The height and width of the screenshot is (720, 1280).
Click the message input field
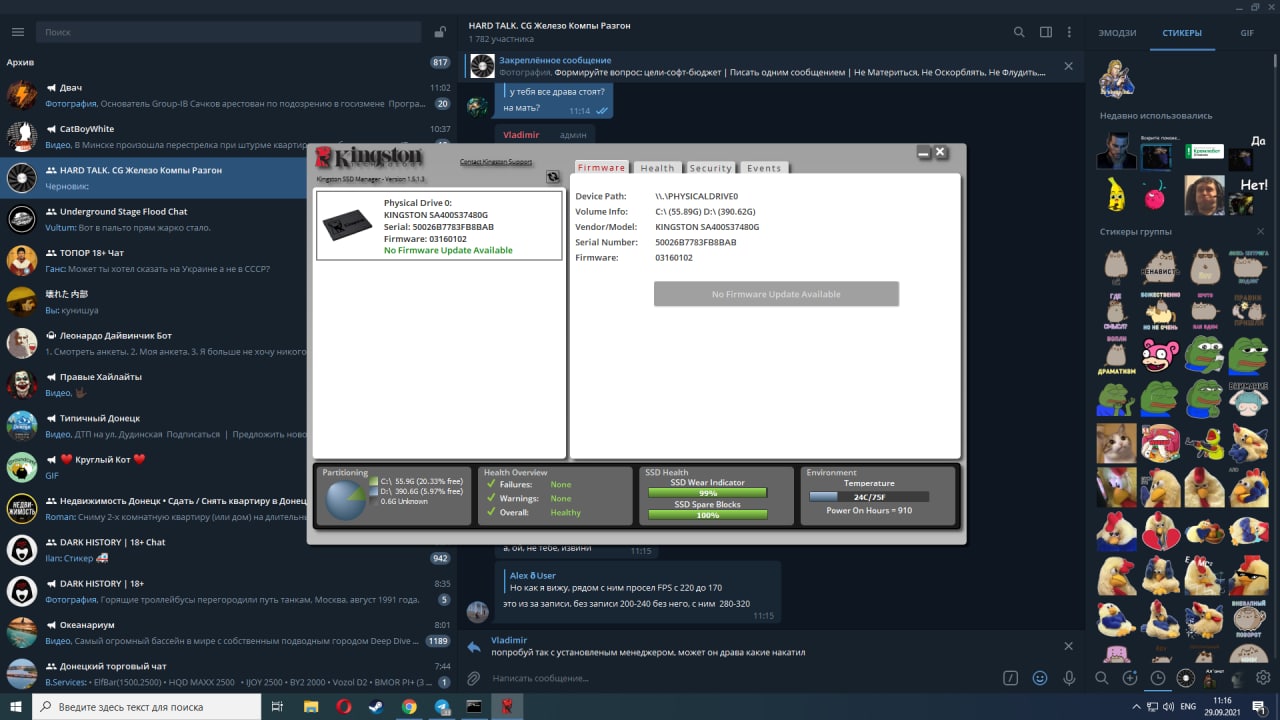(x=740, y=678)
